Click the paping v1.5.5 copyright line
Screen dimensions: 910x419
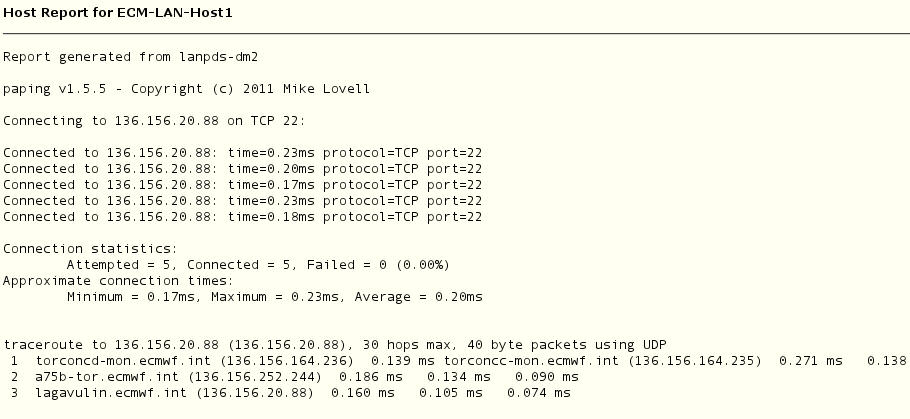pos(186,89)
